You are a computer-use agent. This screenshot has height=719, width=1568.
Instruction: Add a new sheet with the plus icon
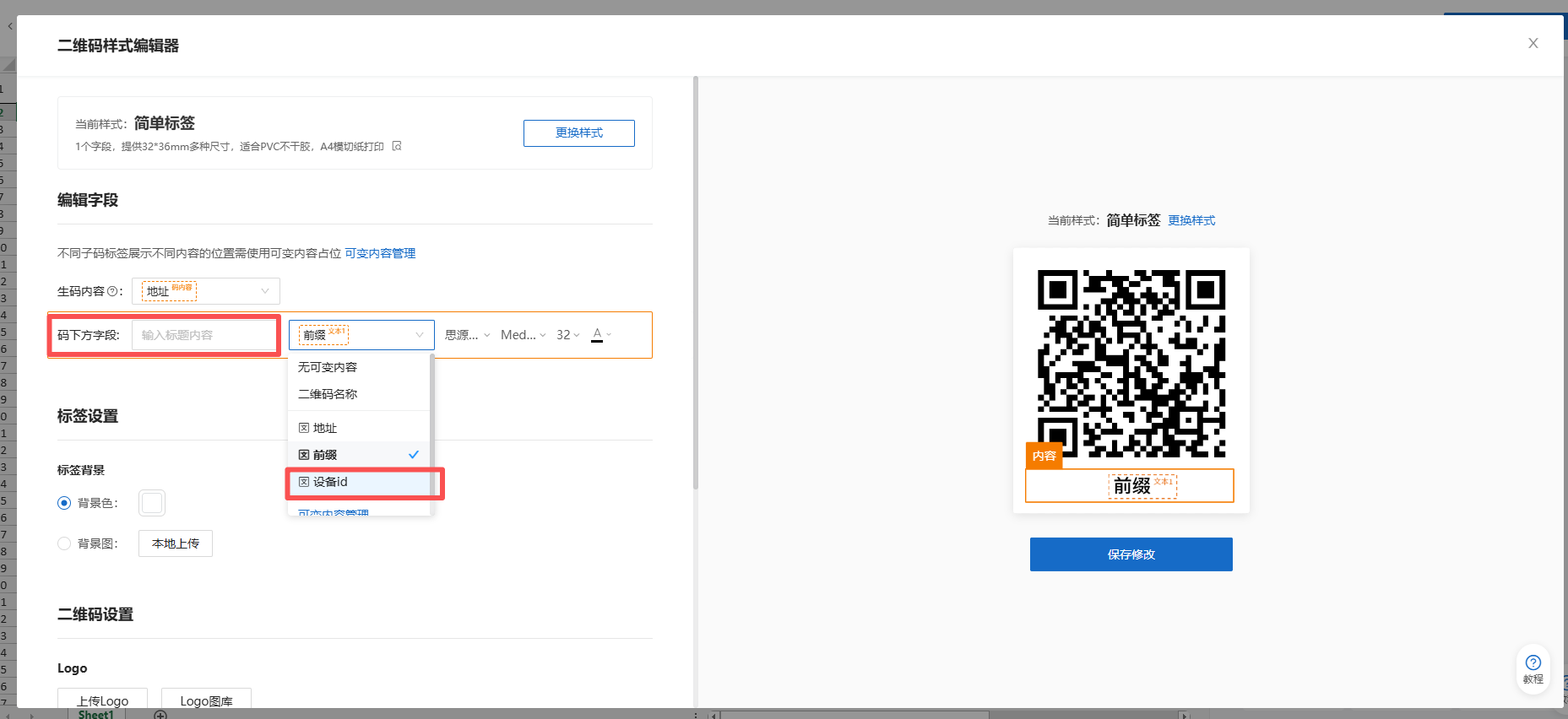[160, 715]
